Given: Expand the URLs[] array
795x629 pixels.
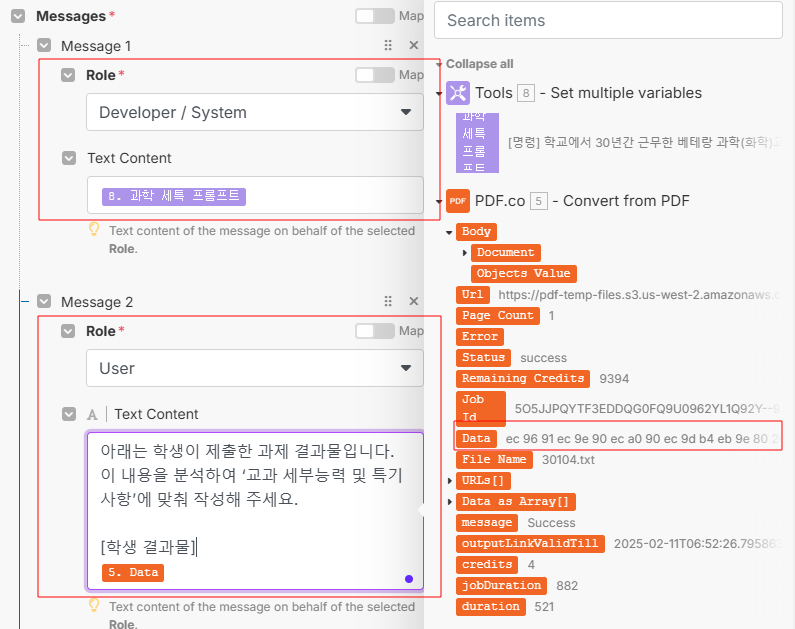Looking at the screenshot, I should pyautogui.click(x=450, y=480).
